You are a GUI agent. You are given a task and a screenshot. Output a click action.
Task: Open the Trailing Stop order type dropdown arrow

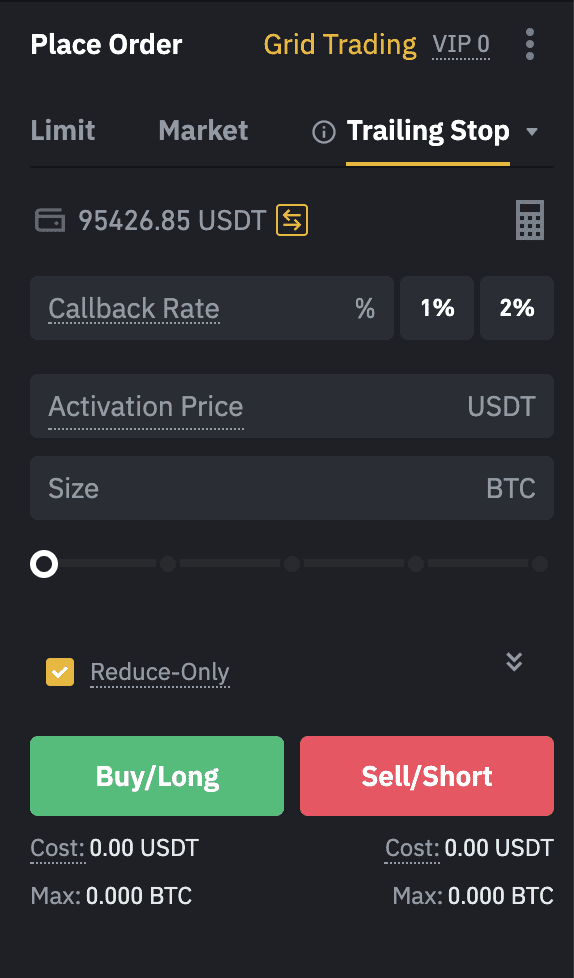tap(532, 132)
